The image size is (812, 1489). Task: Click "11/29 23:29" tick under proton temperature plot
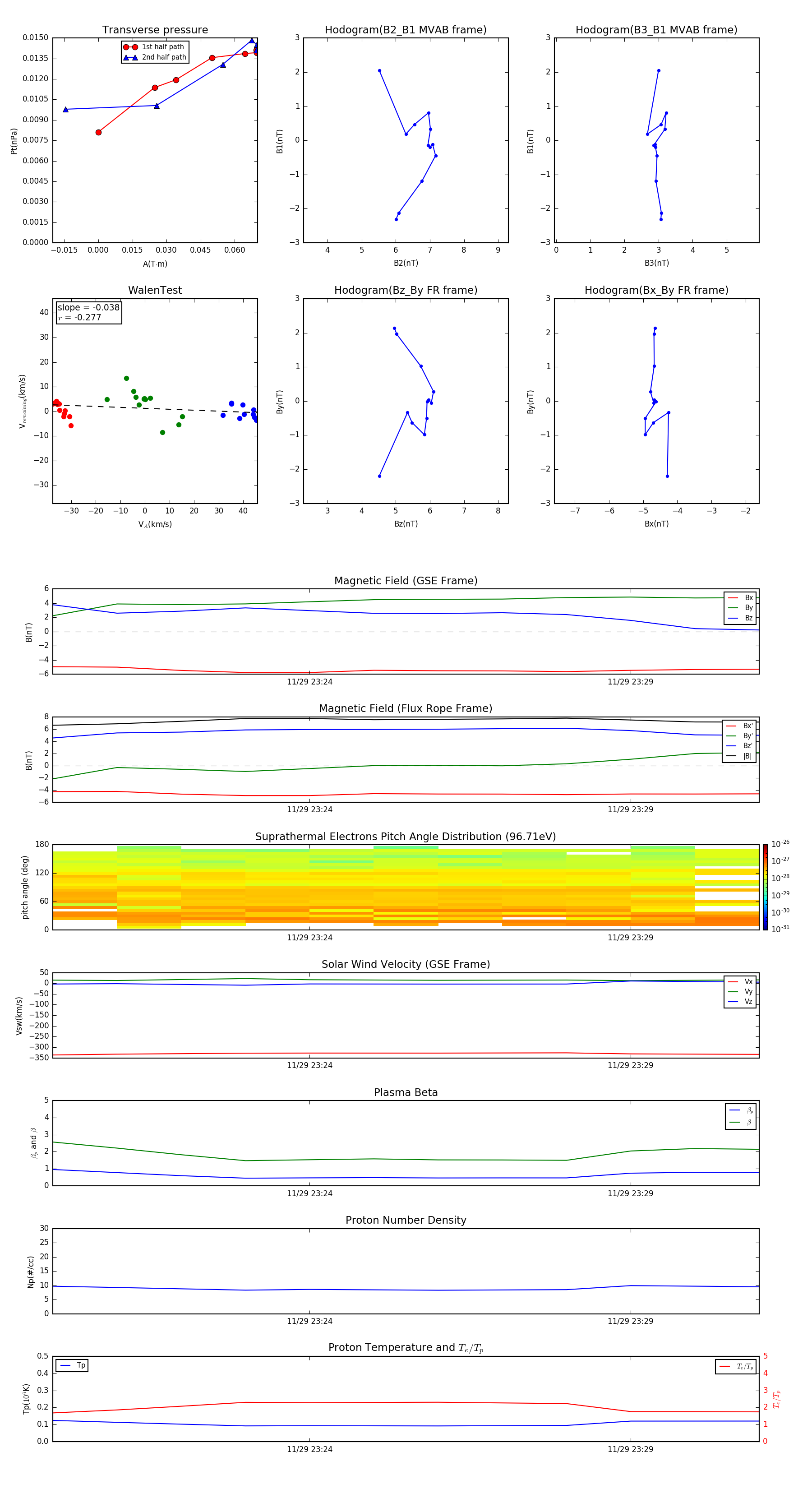630,1449
